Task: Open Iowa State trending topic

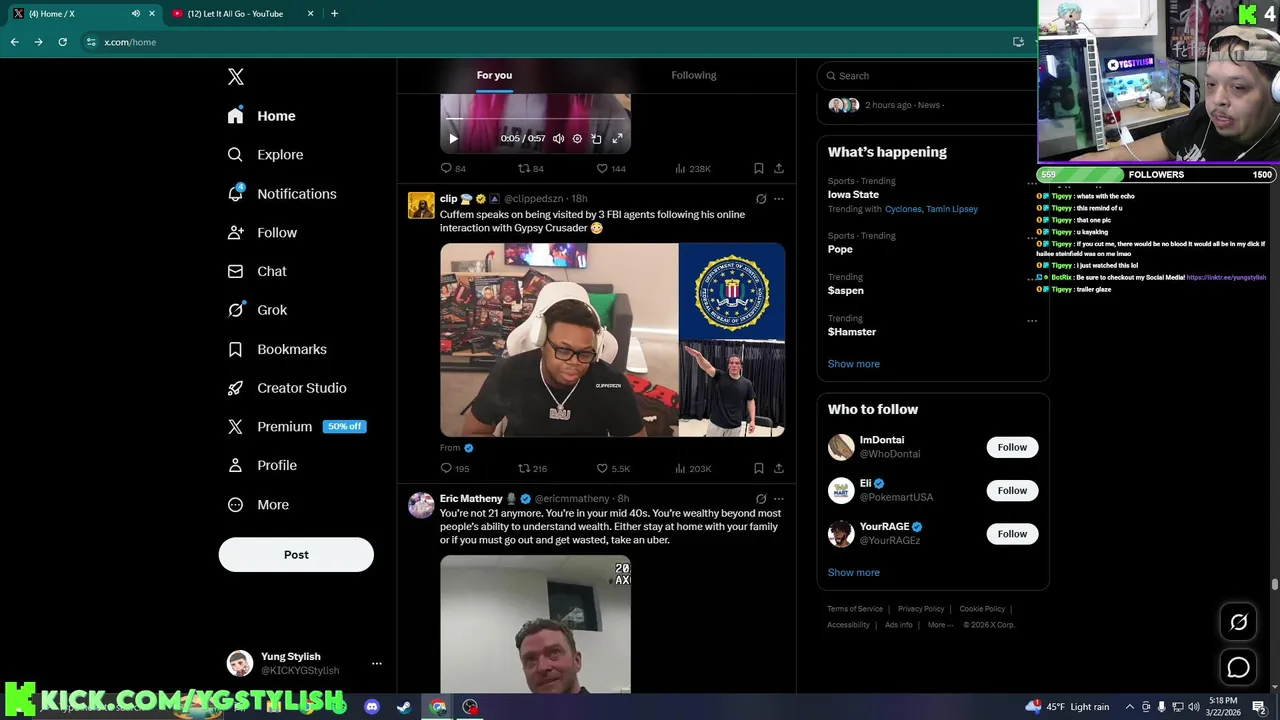Action: pyautogui.click(x=853, y=195)
